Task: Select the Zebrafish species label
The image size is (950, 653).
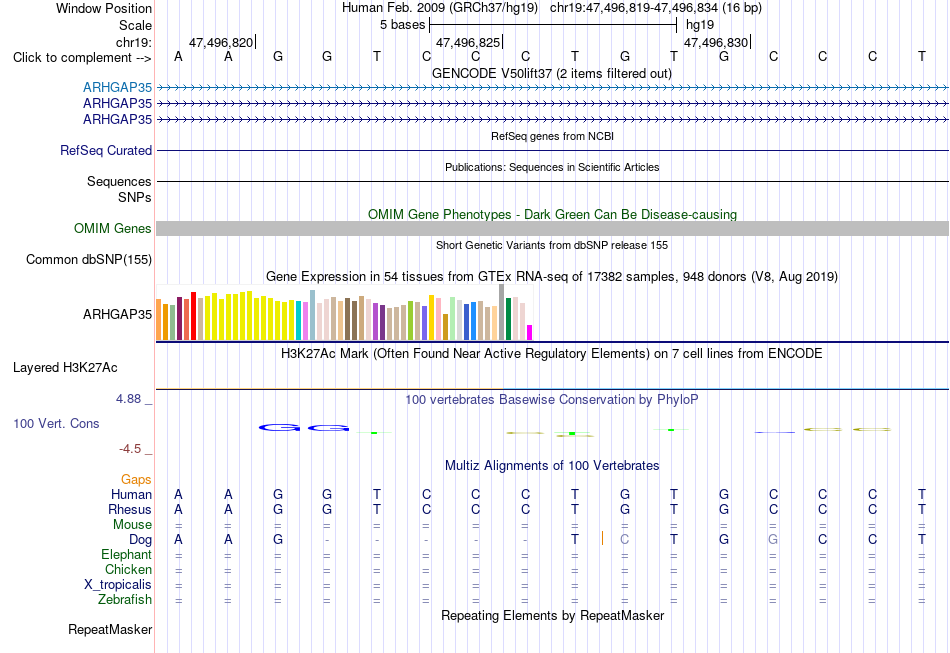Action: [125, 599]
